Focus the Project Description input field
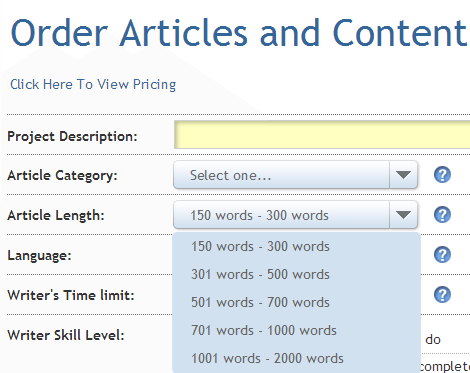 (x=322, y=135)
